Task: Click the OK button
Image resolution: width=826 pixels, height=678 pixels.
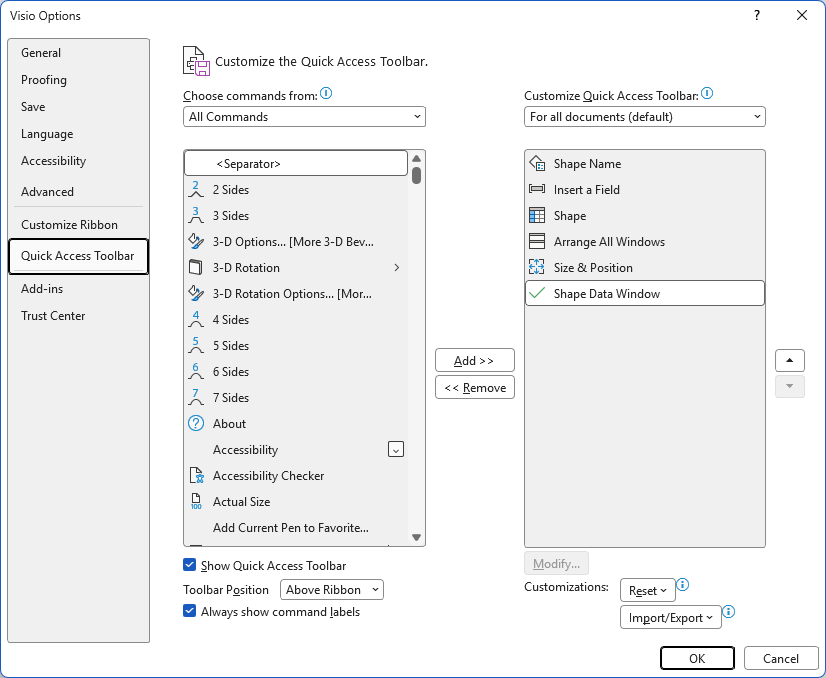Action: pyautogui.click(x=697, y=658)
